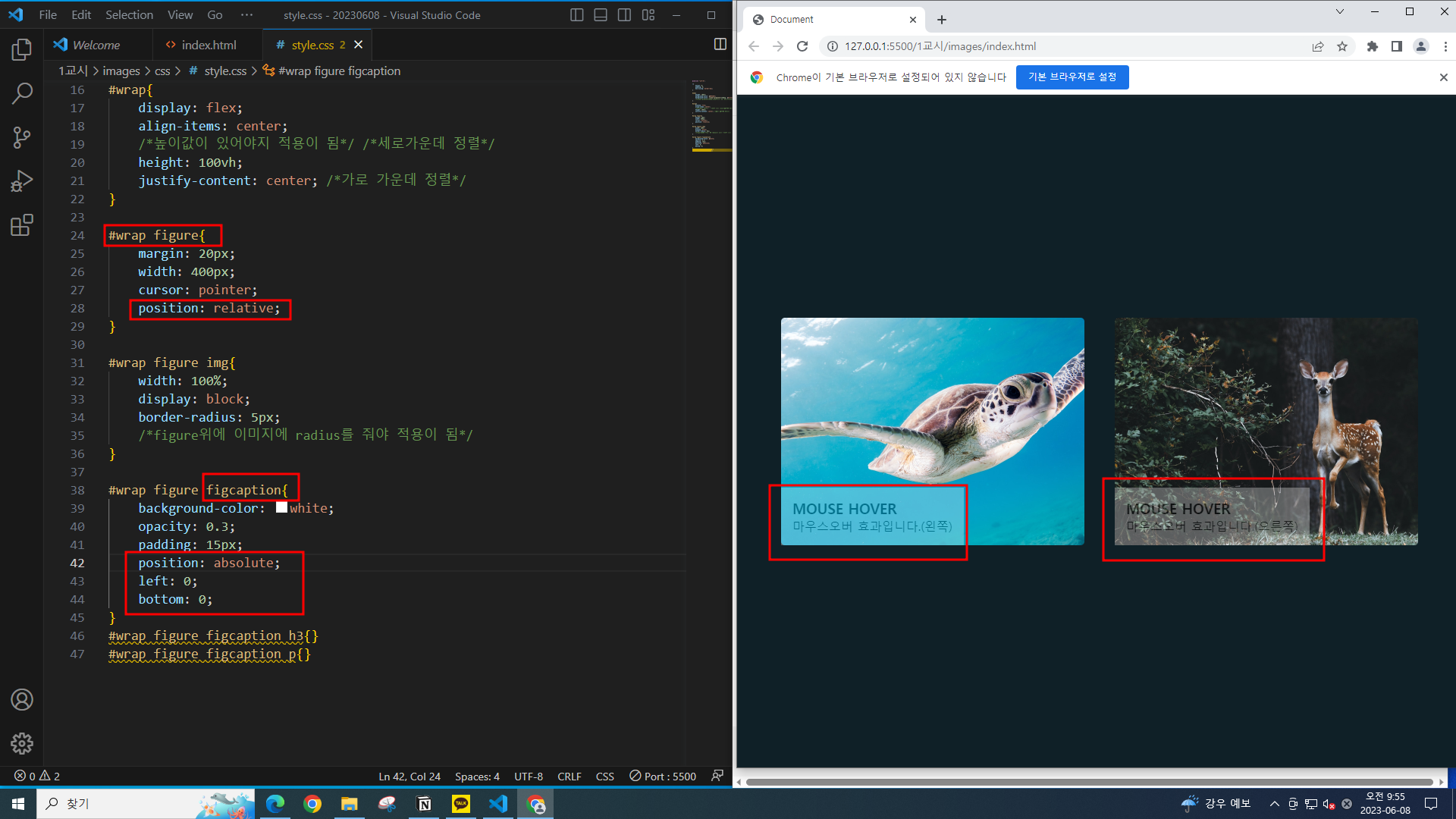This screenshot has width=1456, height=819.
Task: Click the browser address bar URL
Action: tap(940, 46)
